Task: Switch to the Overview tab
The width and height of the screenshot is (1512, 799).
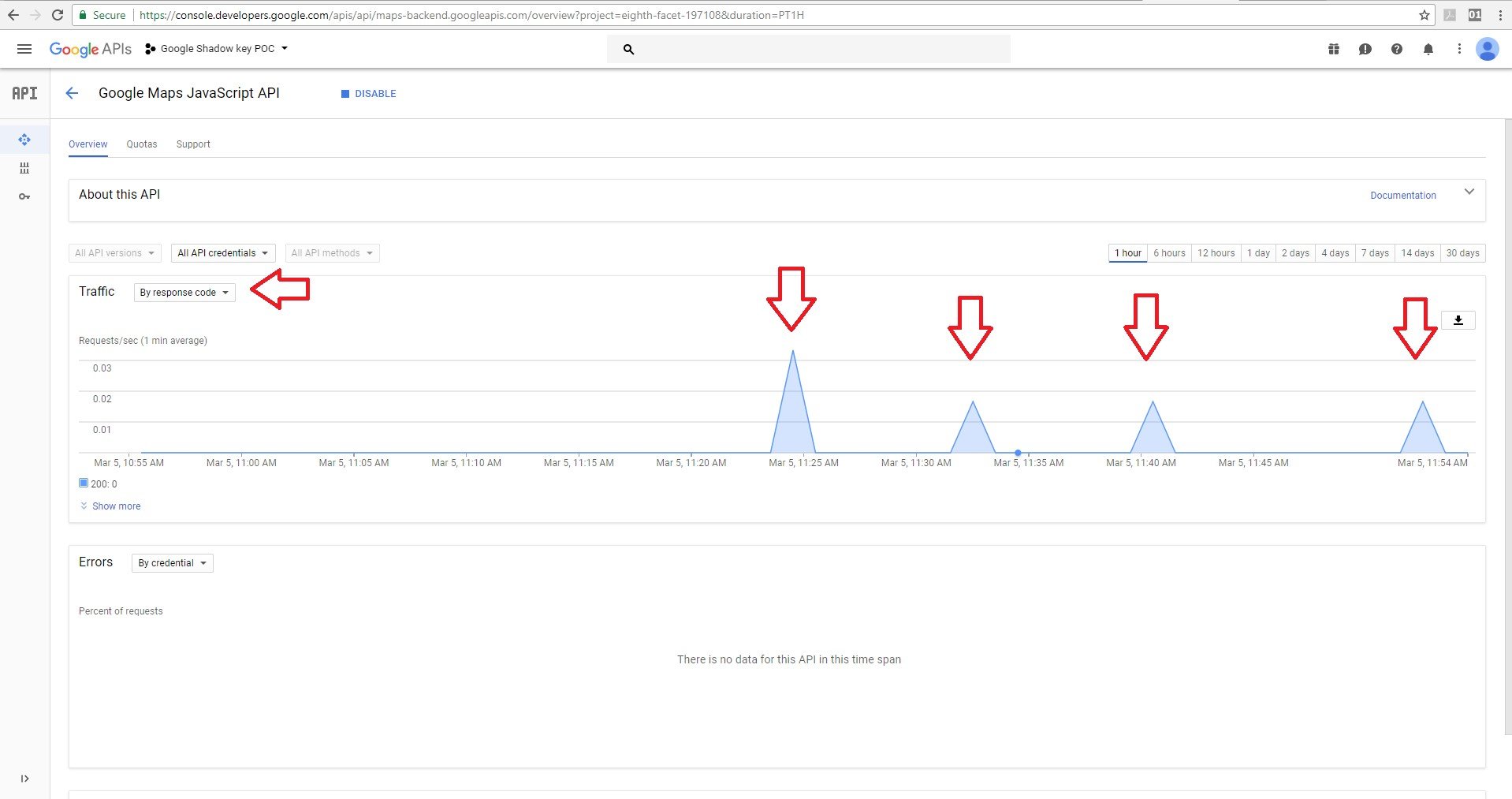Action: point(88,144)
